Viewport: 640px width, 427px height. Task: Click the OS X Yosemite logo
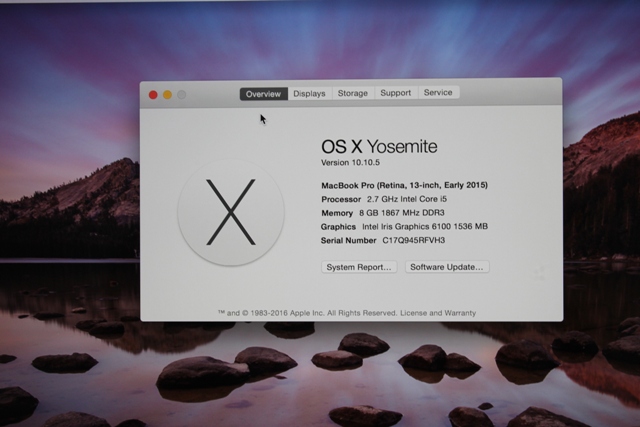pos(231,213)
